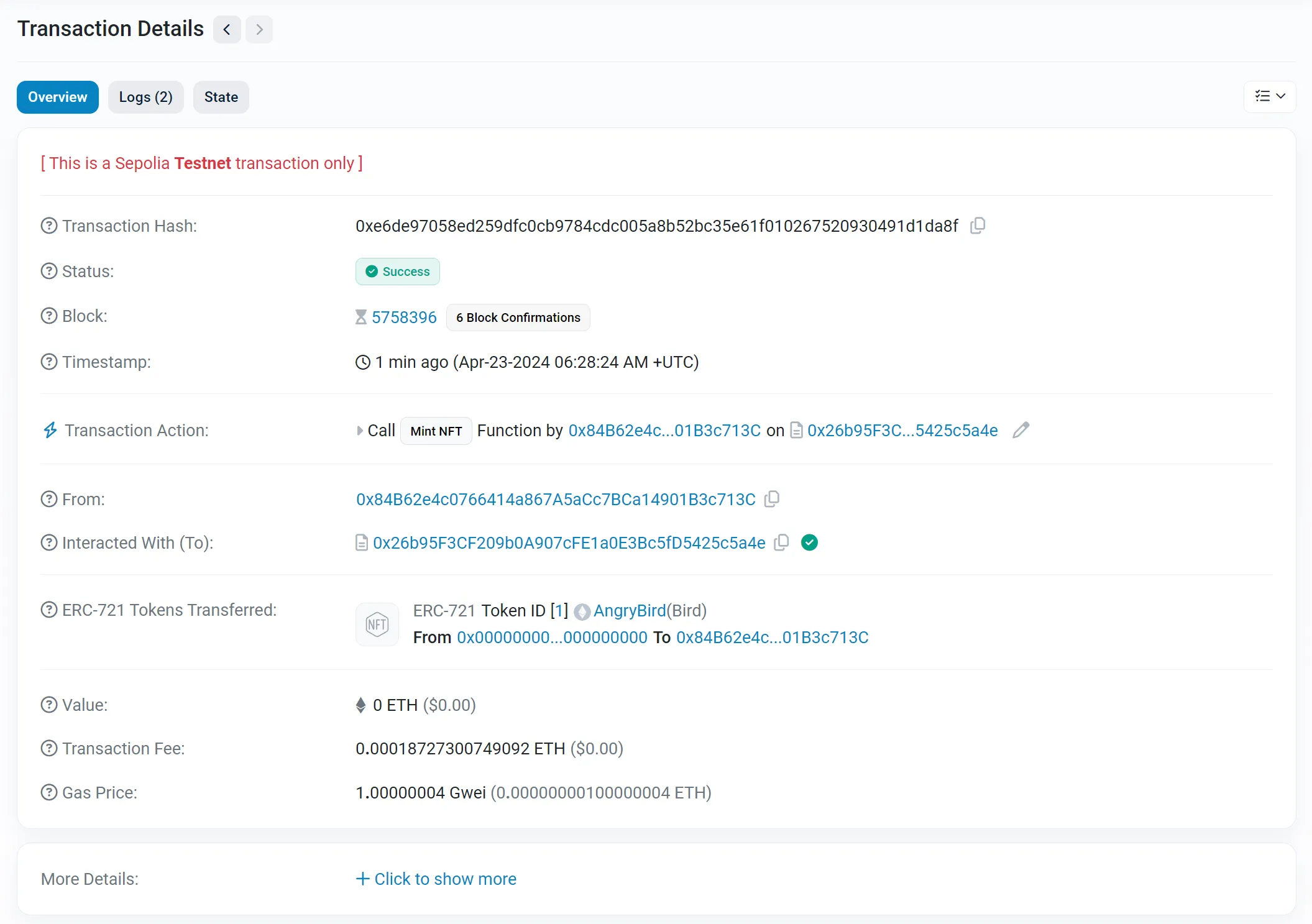
Task: Click the Mint NFT function badge
Action: click(x=436, y=431)
